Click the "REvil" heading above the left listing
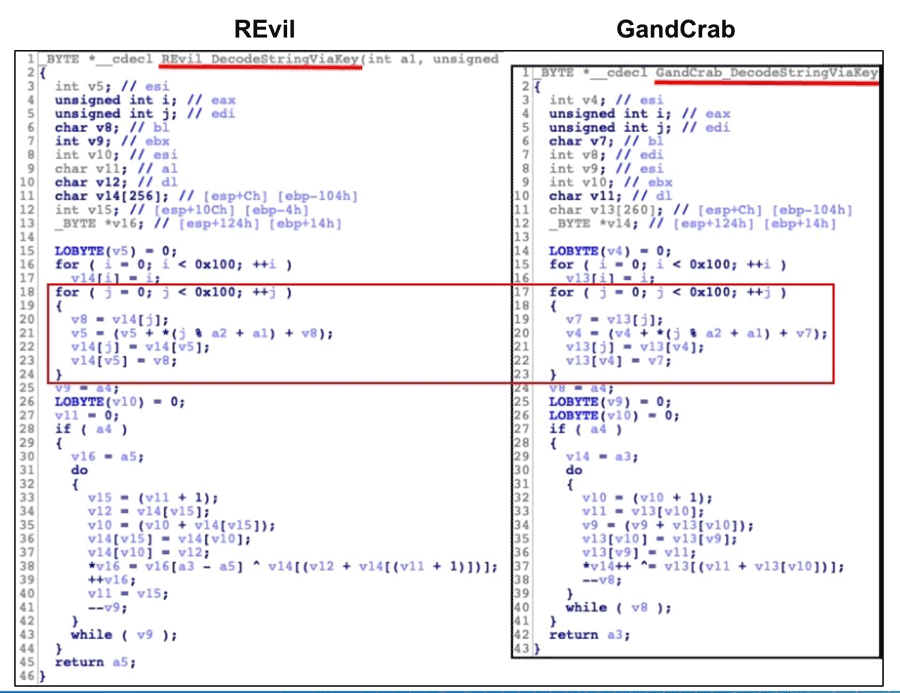Viewport: 900px width, 693px height. click(265, 29)
